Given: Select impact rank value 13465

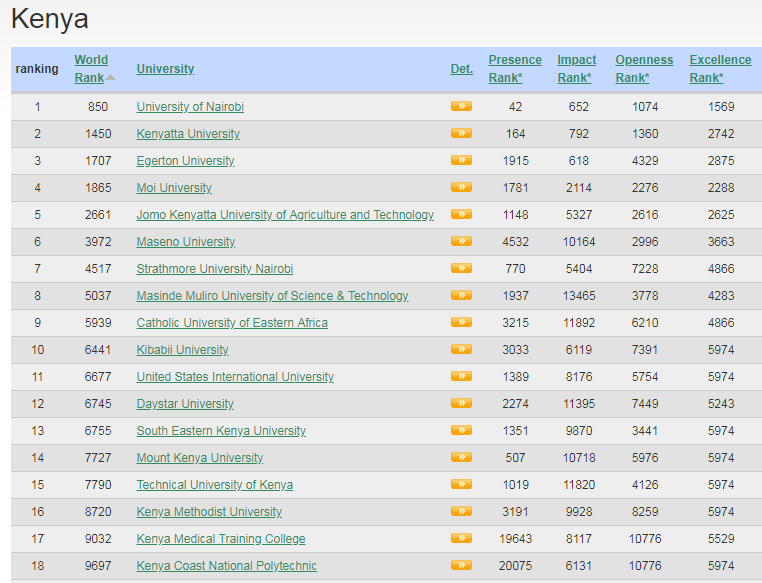Looking at the screenshot, I should pos(578,296).
